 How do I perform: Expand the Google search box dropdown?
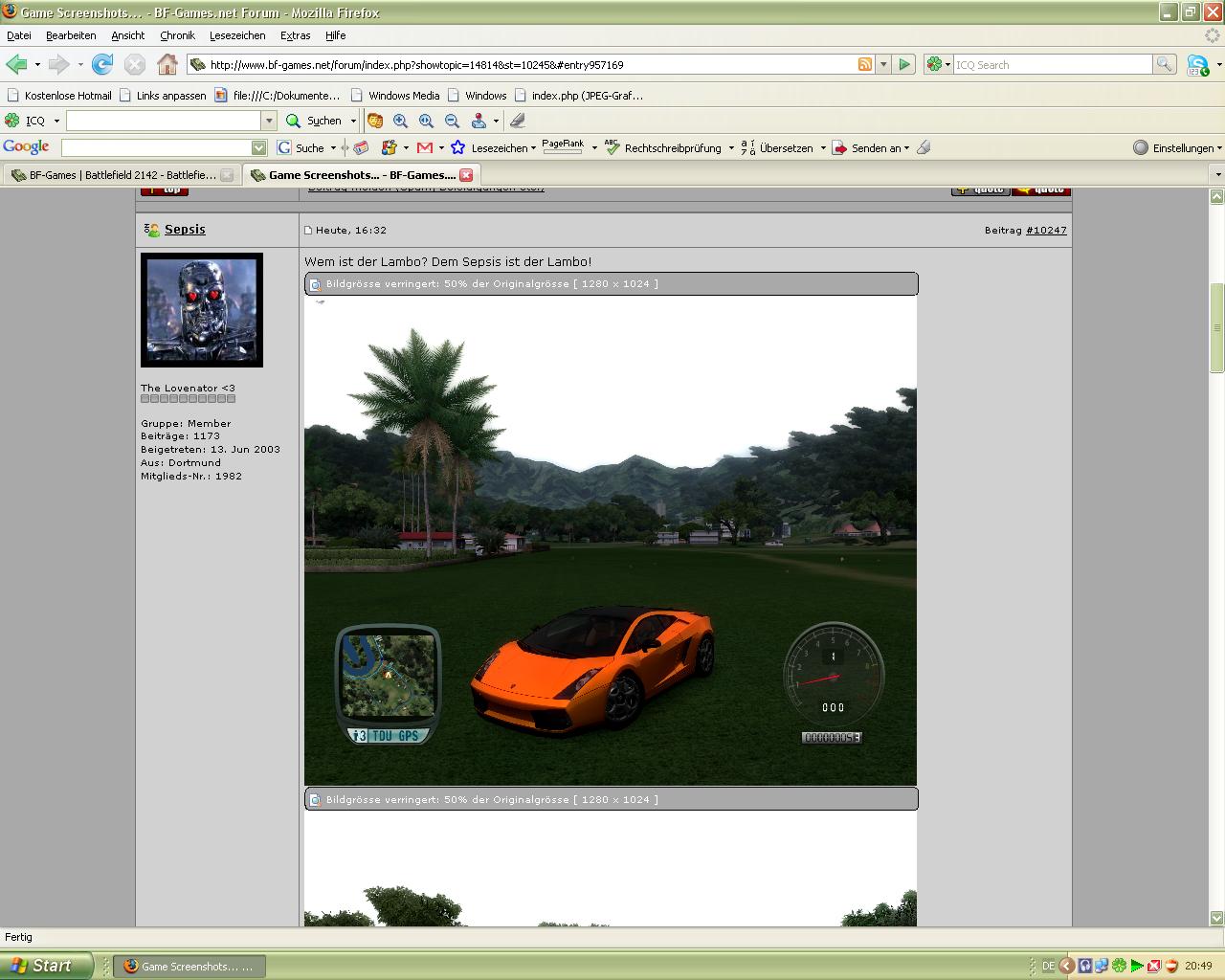[258, 147]
